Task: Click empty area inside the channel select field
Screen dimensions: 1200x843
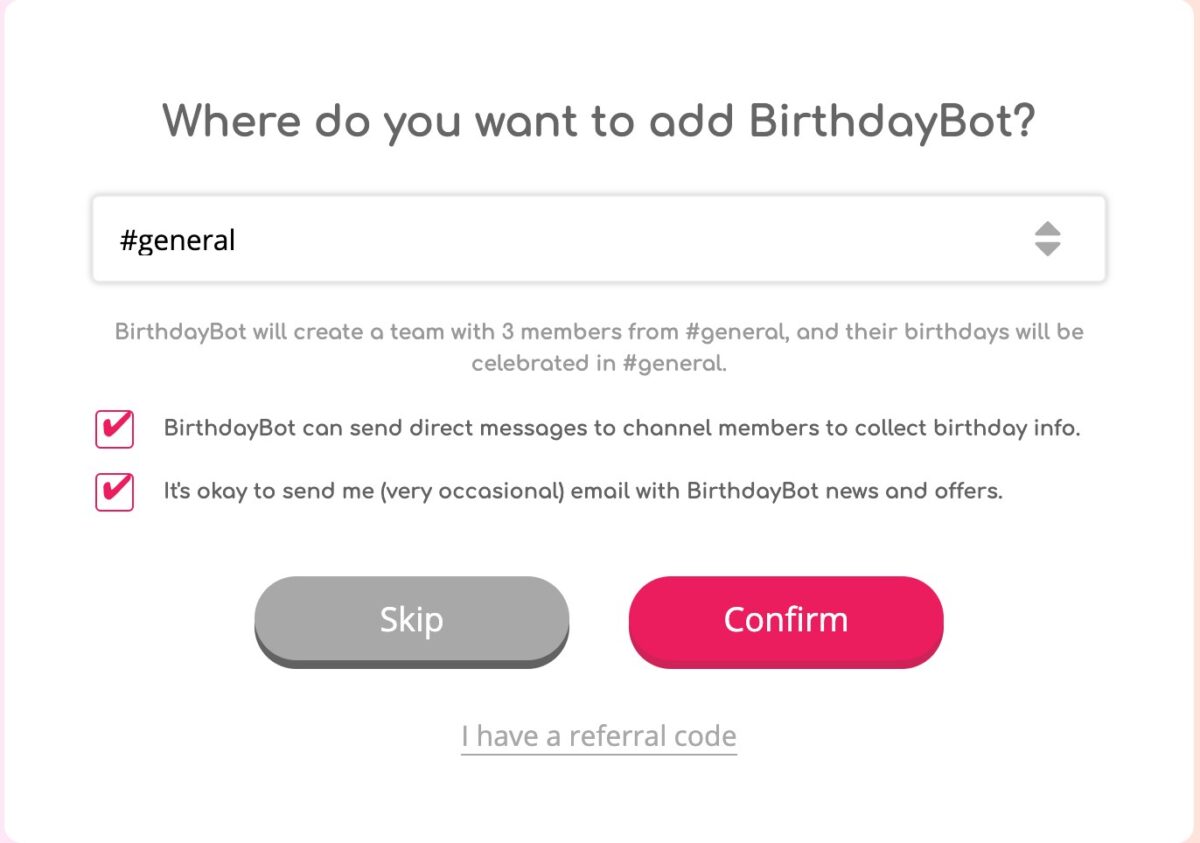Action: 630,239
